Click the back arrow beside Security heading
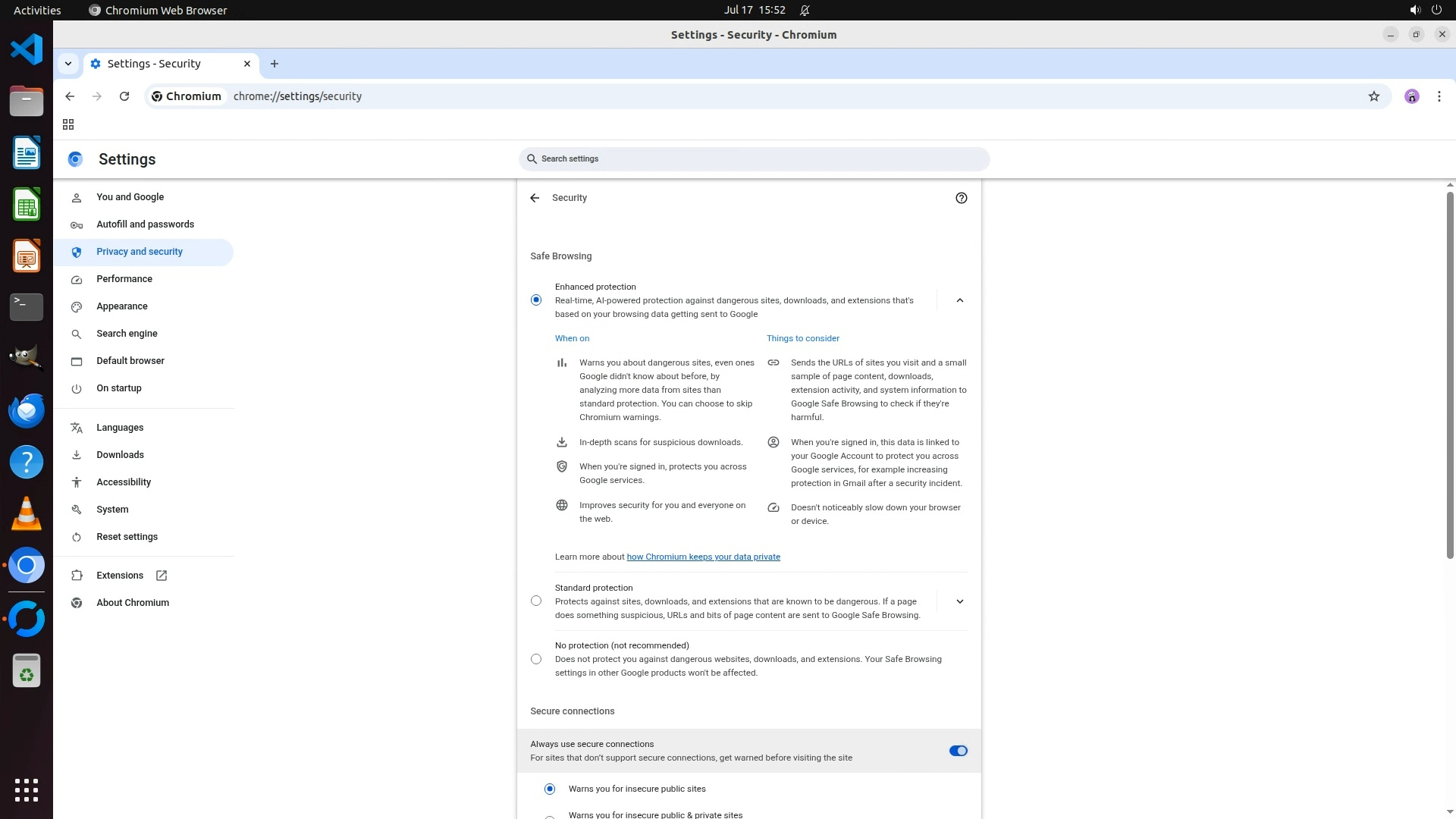 pyautogui.click(x=535, y=198)
